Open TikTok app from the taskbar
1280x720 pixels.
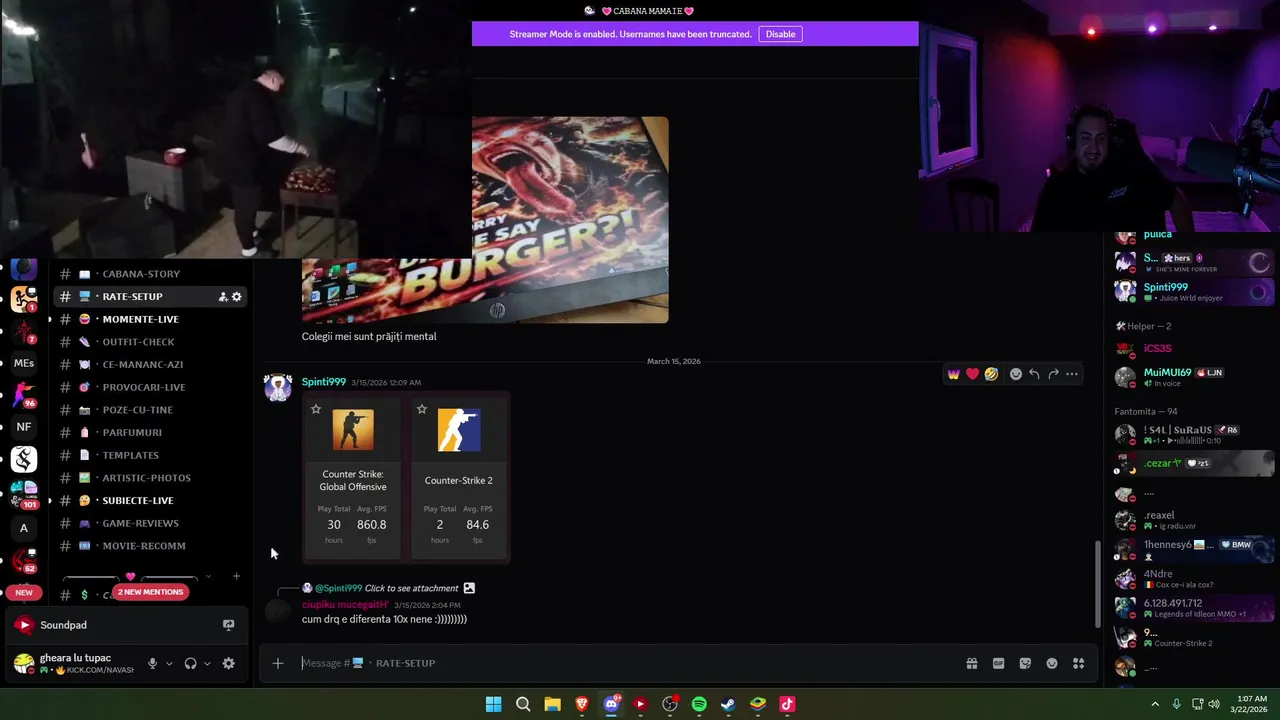pos(787,704)
